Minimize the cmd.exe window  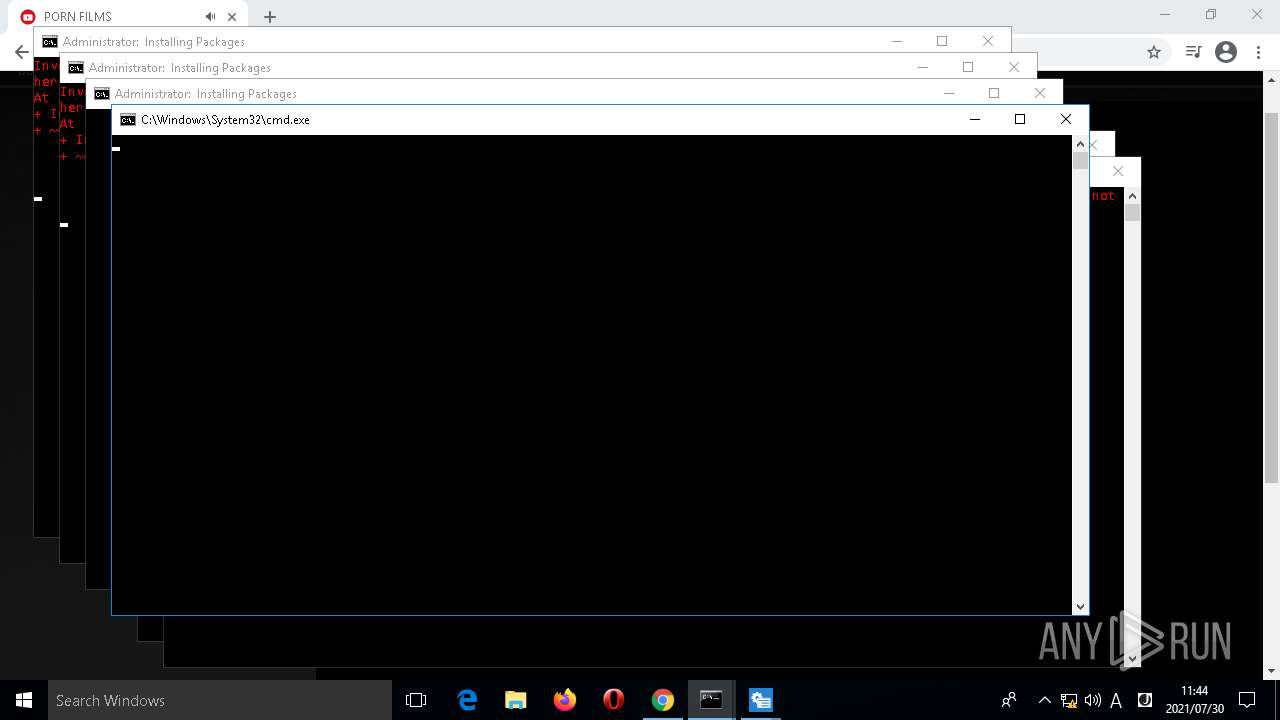tap(975, 119)
